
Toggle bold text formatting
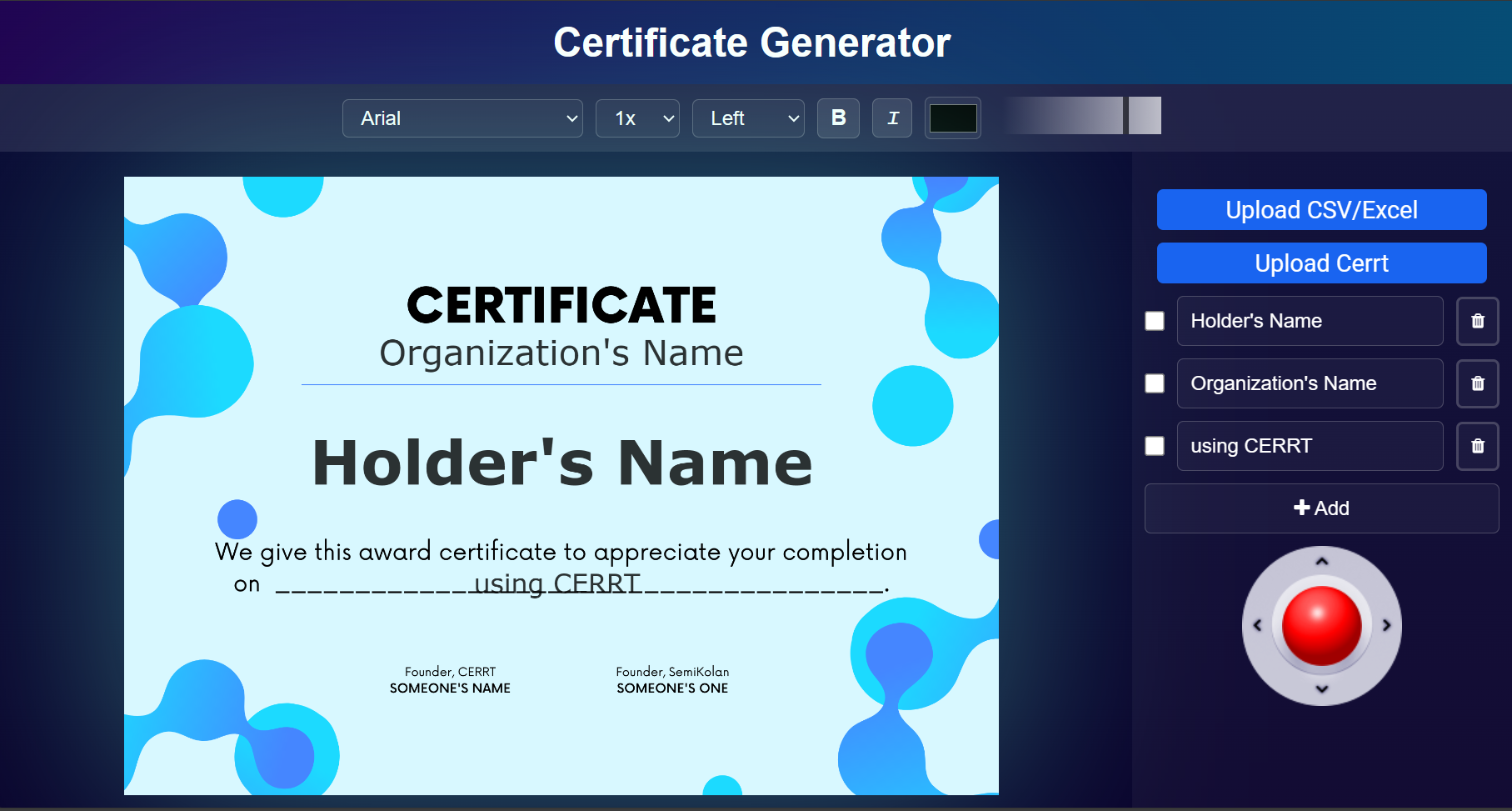[x=838, y=118]
